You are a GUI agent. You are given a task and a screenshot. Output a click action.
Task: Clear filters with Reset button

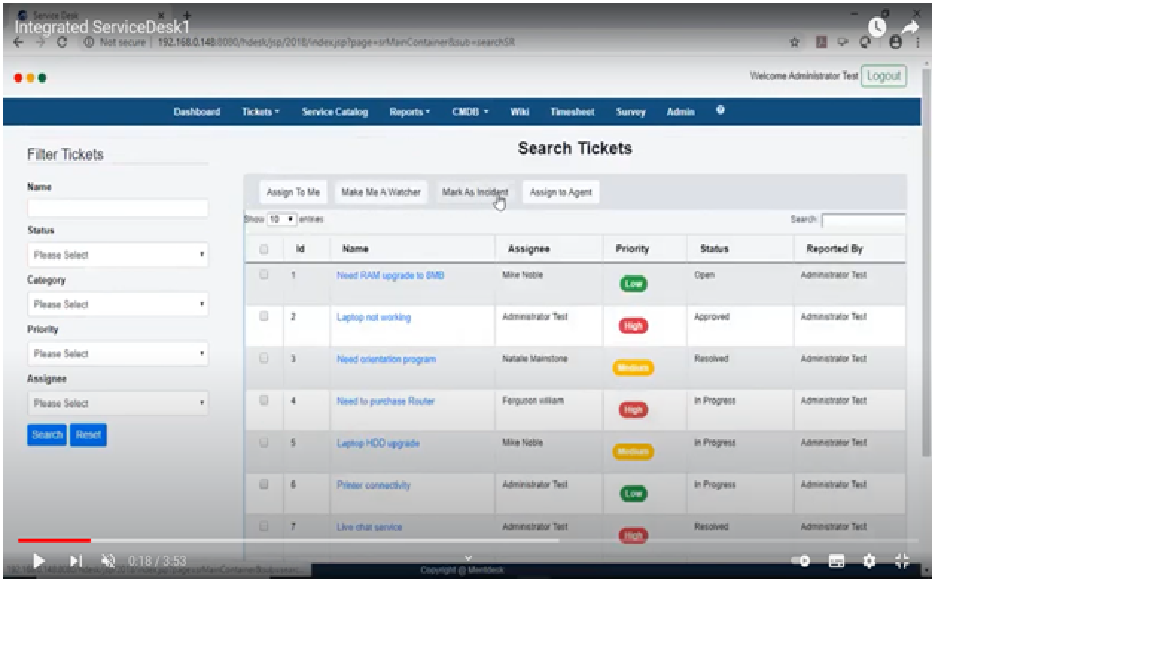coord(88,435)
